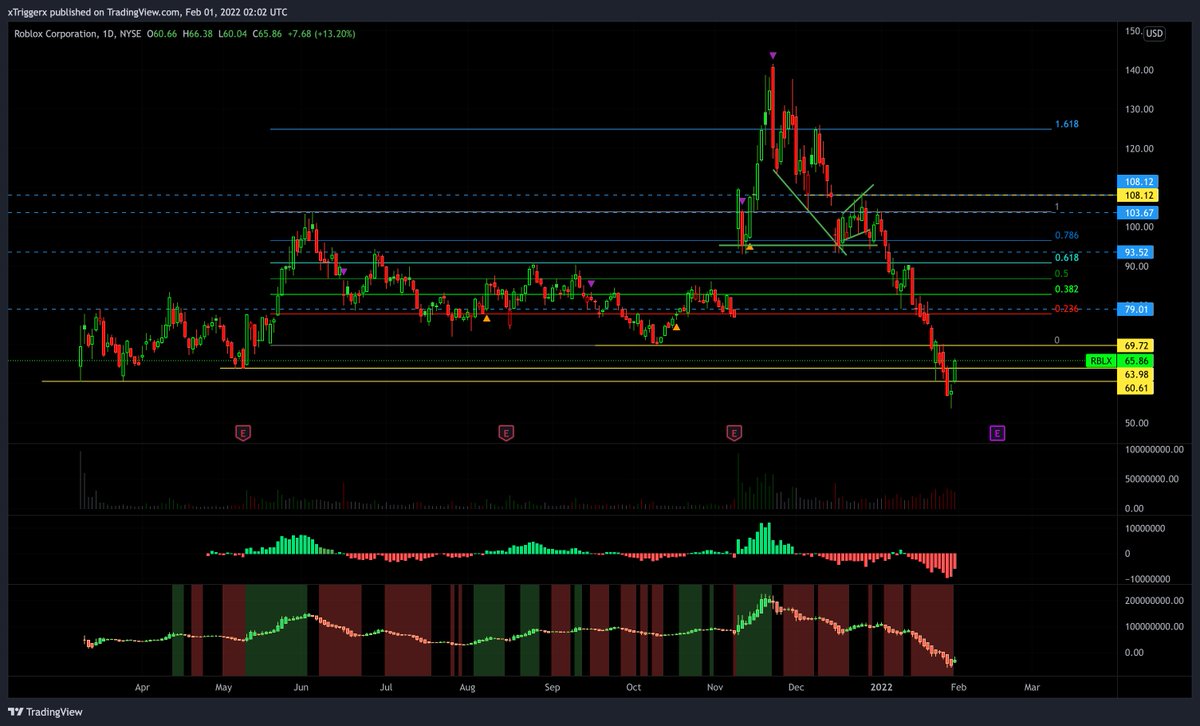Select orange triangle under November low
This screenshot has height=726, width=1200.
(x=749, y=247)
